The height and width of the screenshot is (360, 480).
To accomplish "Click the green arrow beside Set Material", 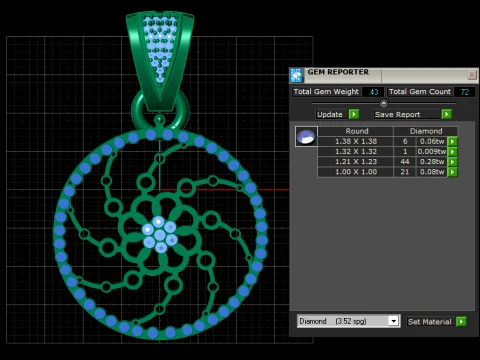I will coord(461,322).
